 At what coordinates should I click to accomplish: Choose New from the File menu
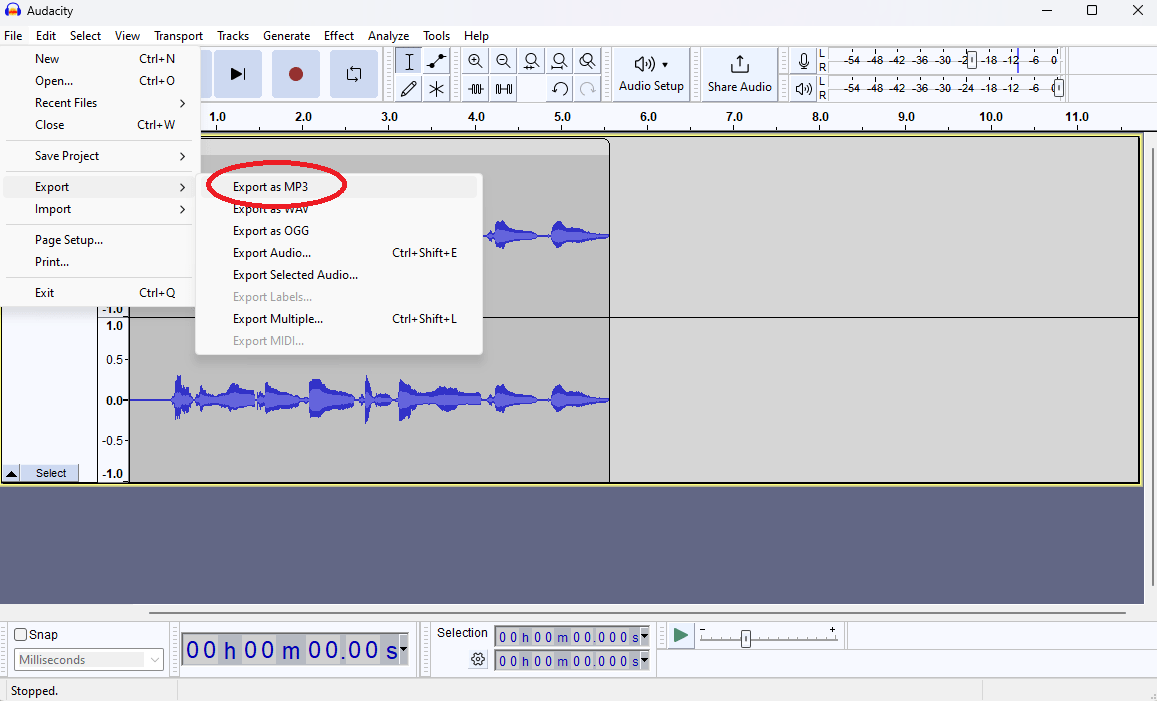click(98, 59)
